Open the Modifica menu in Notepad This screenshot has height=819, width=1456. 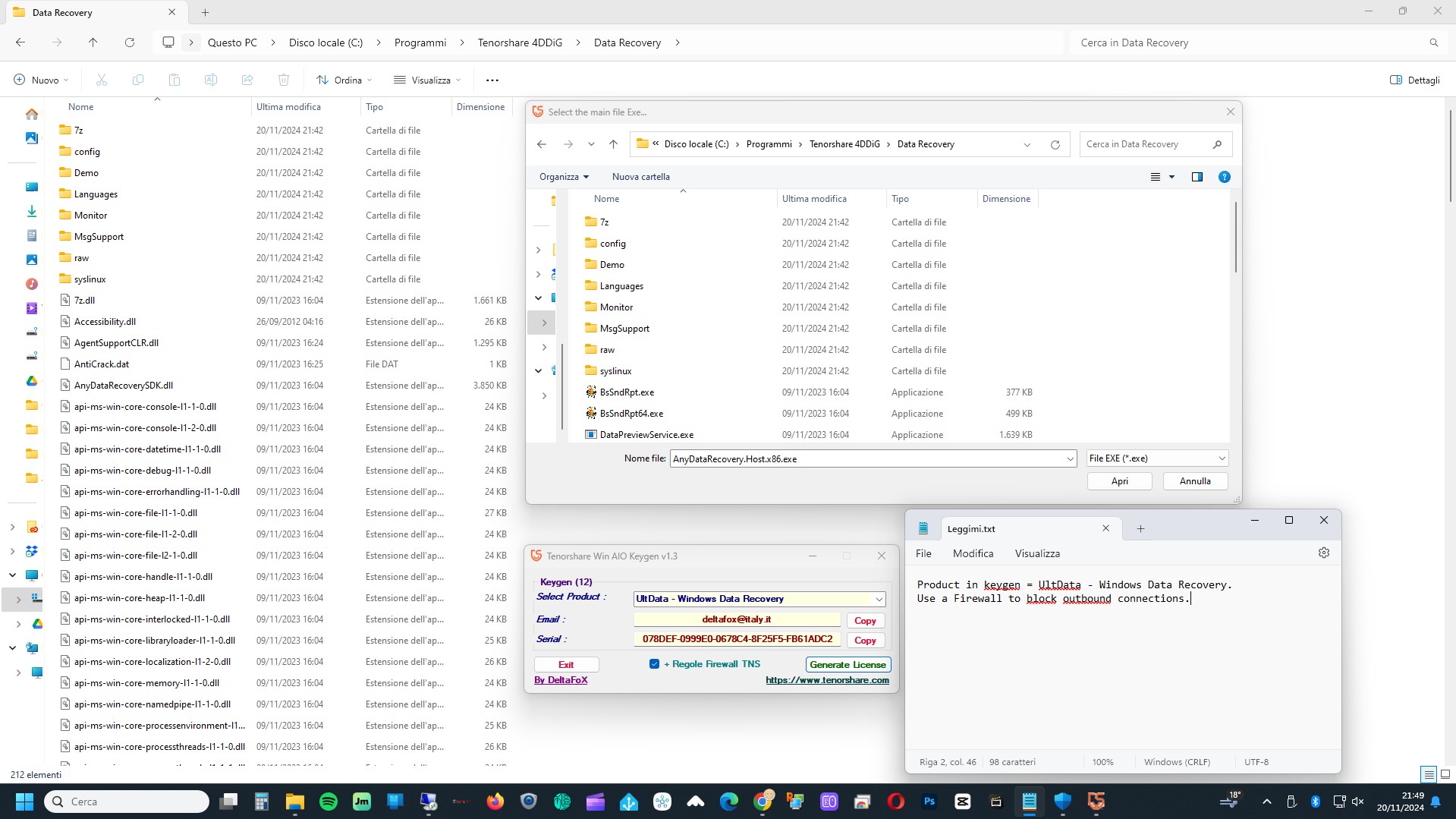coord(973,553)
